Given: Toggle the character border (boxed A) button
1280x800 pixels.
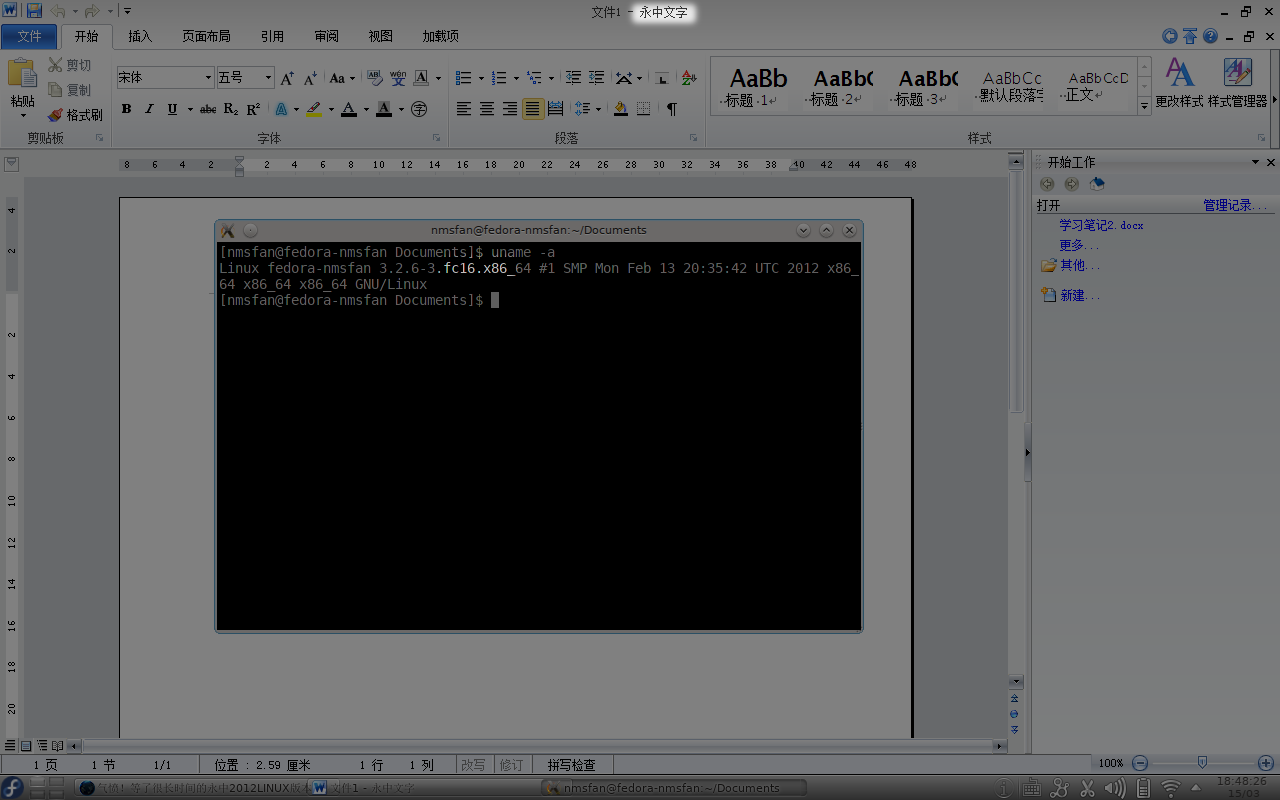Looking at the screenshot, I should pos(421,78).
